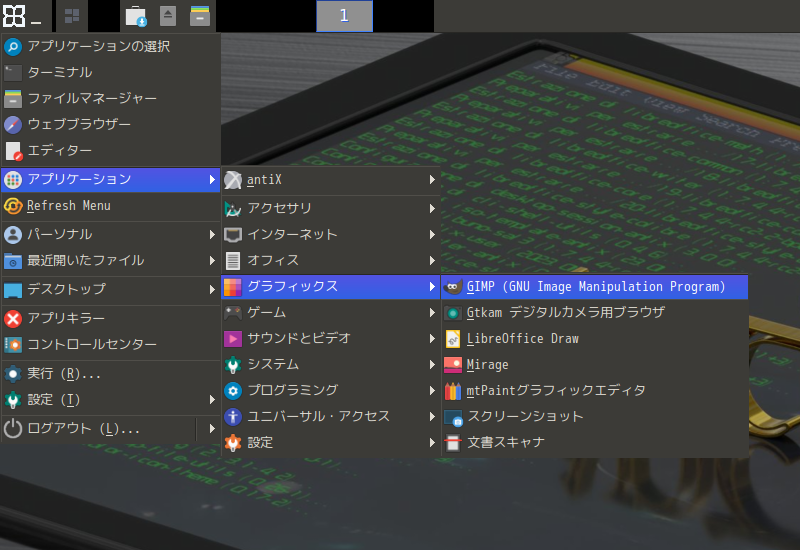The image size is (800, 550).
Task: Click the ウェブブラウザー compass icon
Action: [x=13, y=124]
